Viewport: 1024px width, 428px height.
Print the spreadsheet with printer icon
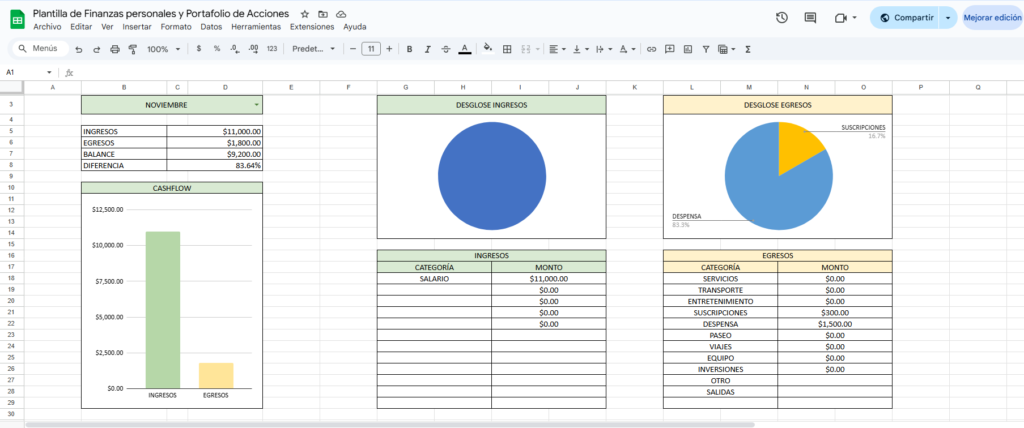coord(115,48)
